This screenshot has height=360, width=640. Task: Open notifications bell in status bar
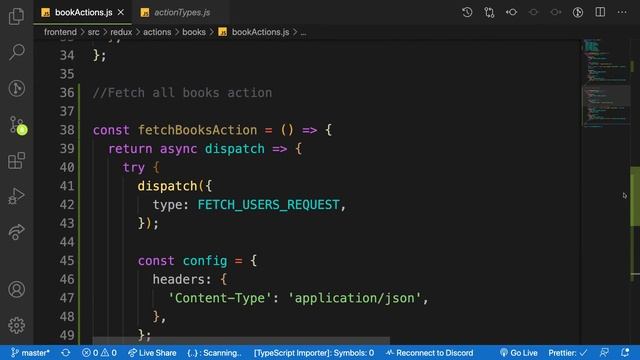625,353
